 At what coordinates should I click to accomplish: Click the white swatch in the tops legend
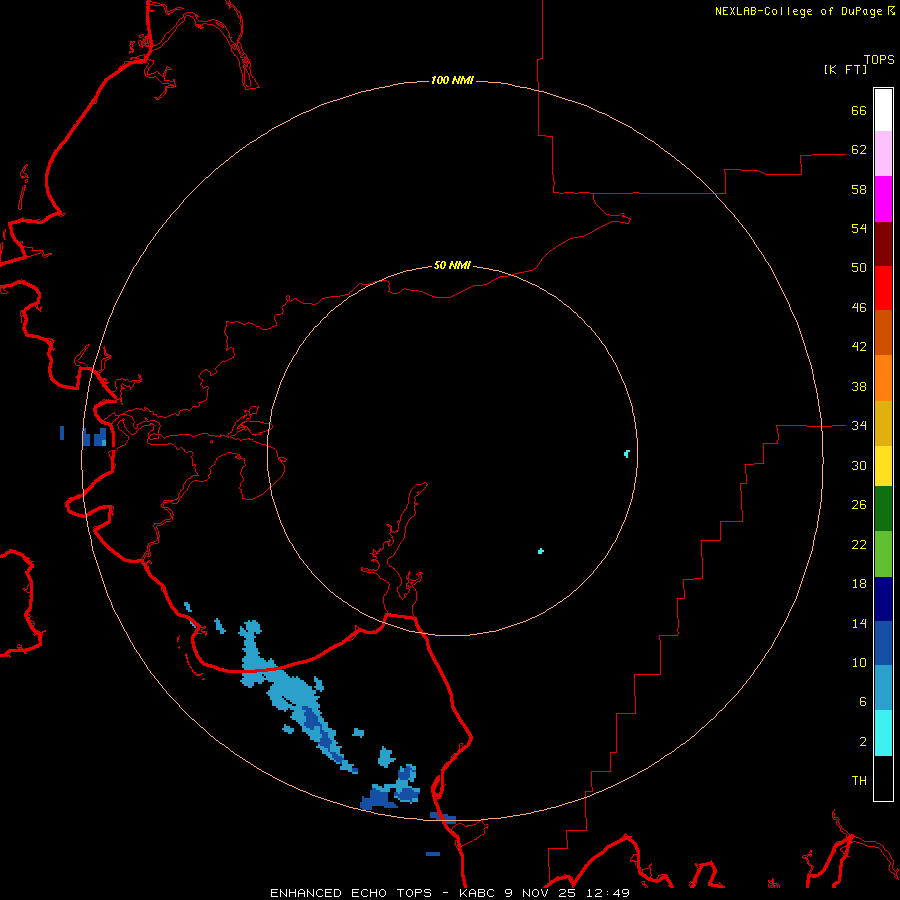tap(883, 110)
